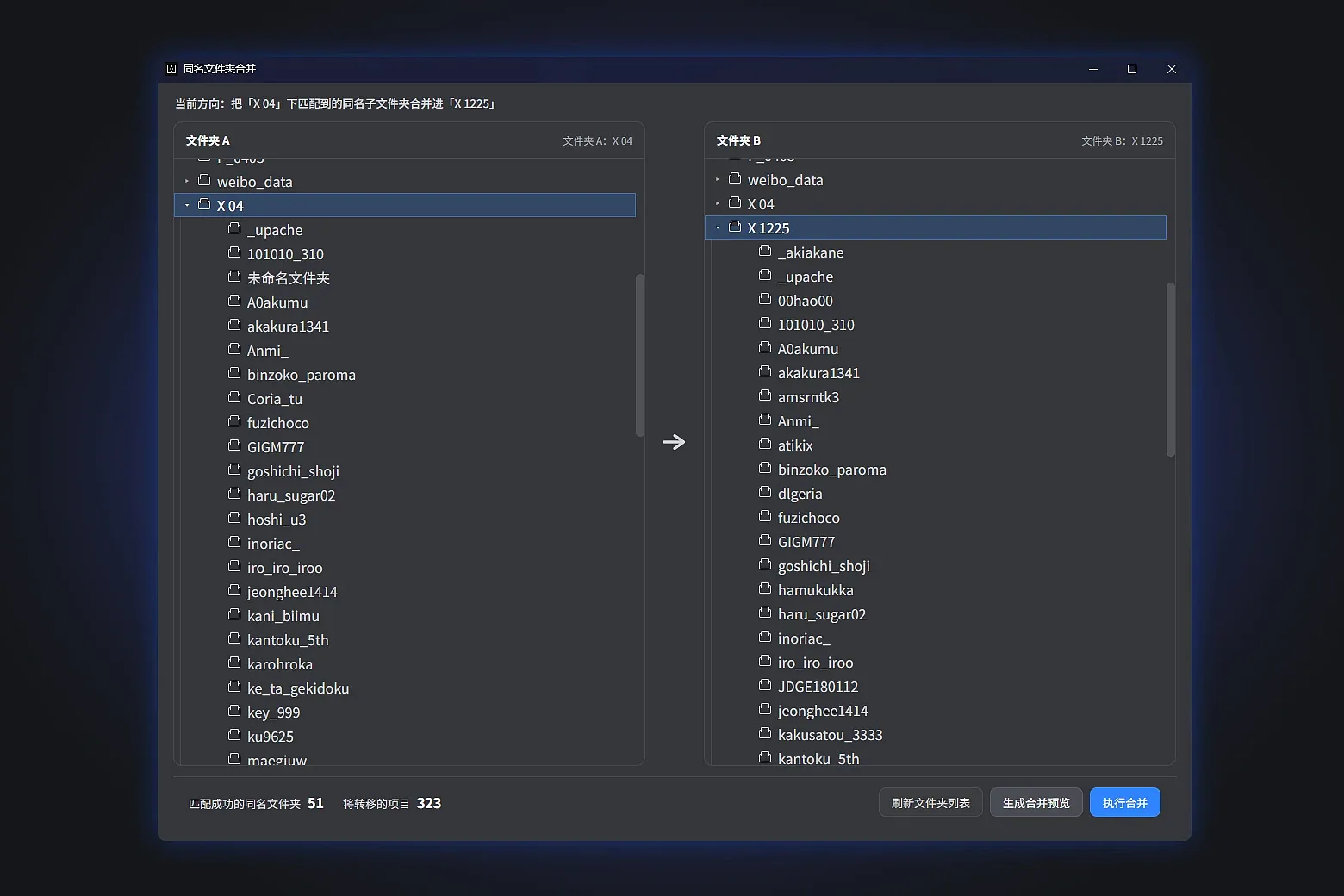
Task: Click the folder icon for JDGE180112
Action: 765,686
